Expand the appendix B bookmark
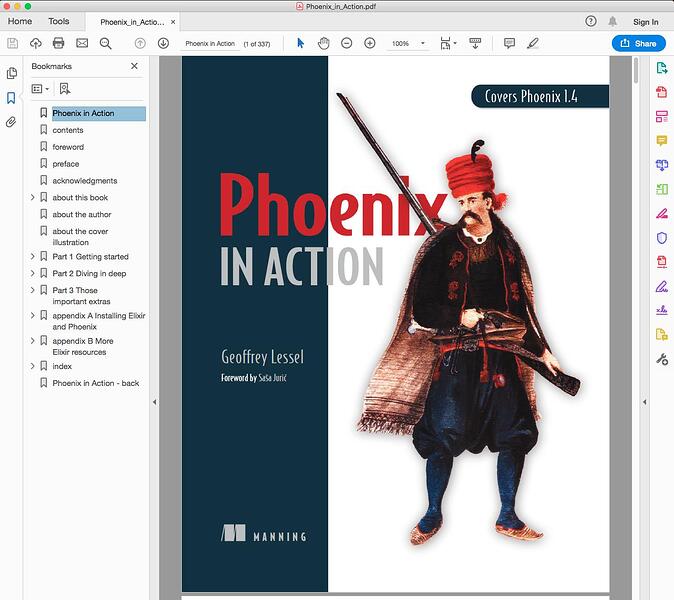The image size is (674, 600). [33, 340]
